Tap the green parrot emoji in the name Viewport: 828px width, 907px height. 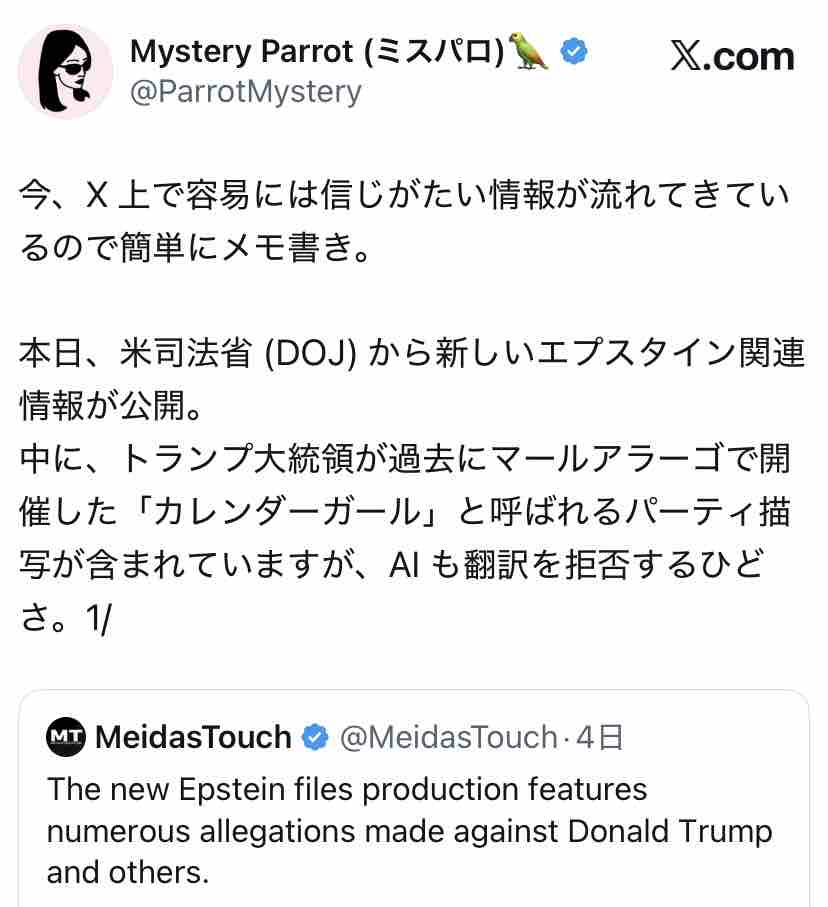(x=528, y=51)
